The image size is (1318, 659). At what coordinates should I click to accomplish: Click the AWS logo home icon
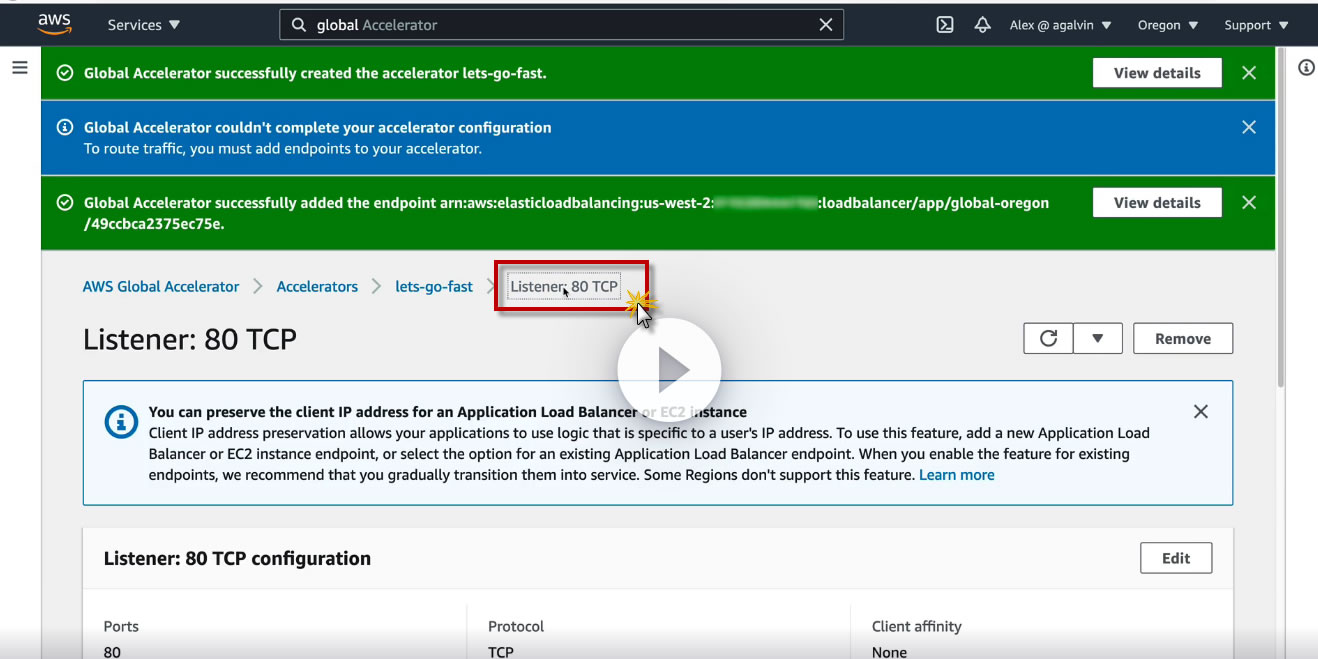[x=54, y=24]
